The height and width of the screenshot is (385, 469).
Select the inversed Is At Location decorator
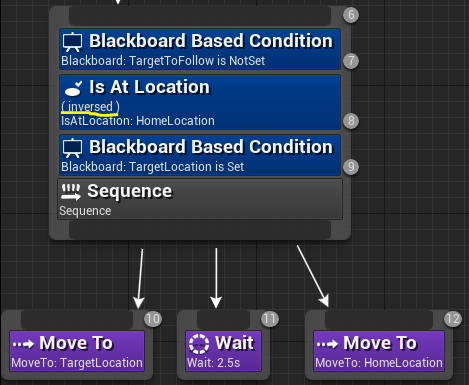pos(200,102)
